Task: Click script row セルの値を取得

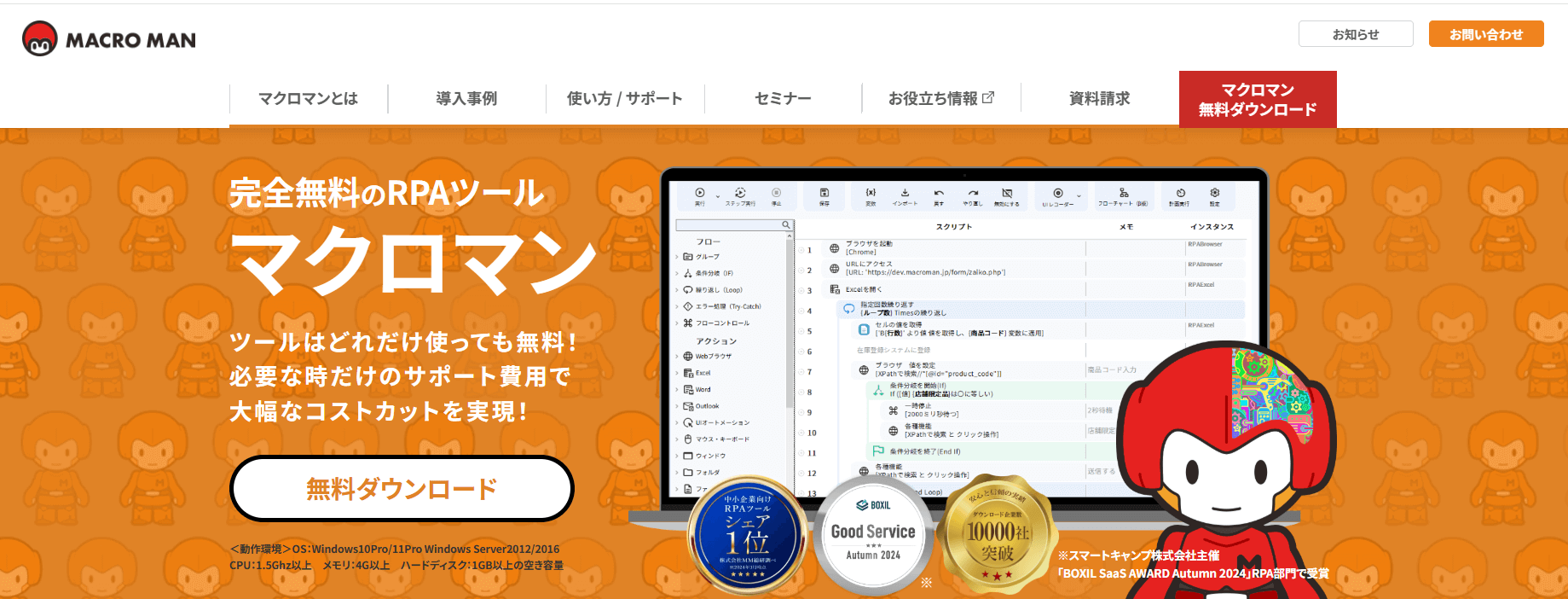Action: click(x=1049, y=329)
